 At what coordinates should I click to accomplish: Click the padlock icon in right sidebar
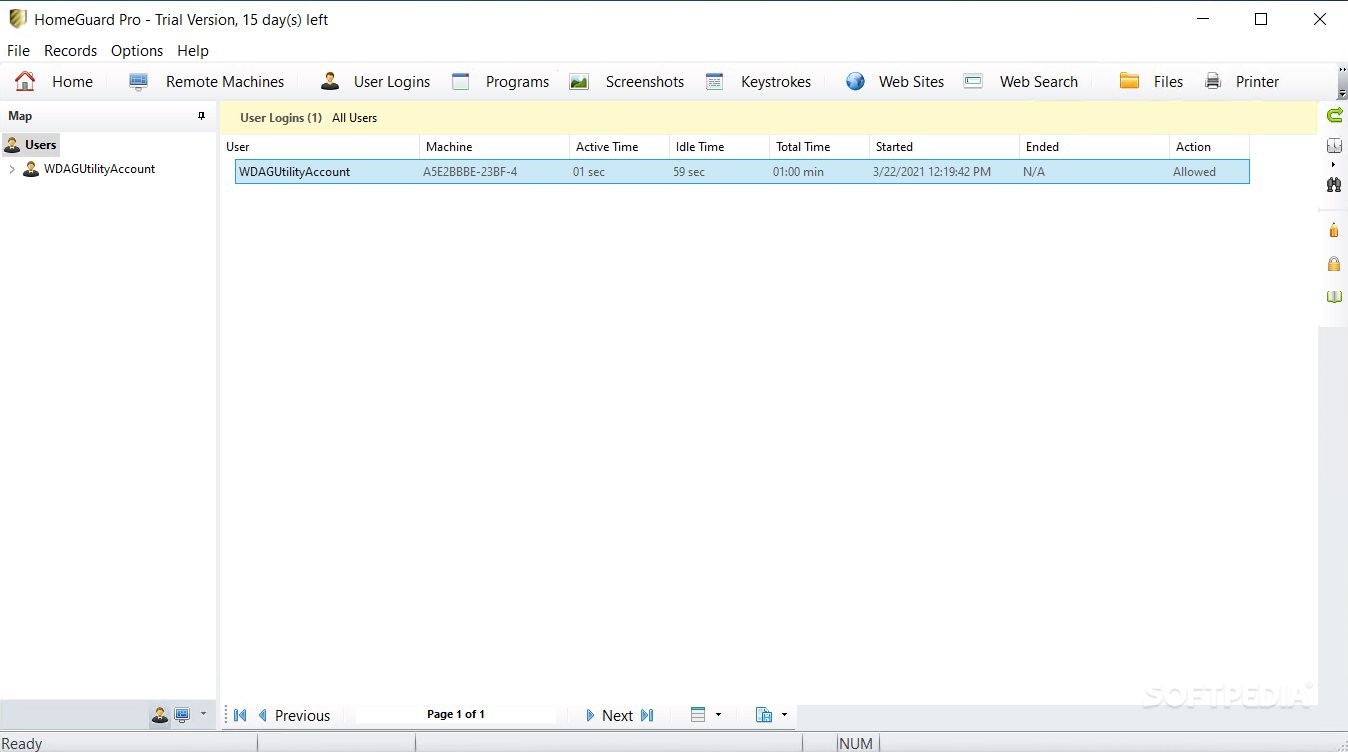click(1334, 264)
